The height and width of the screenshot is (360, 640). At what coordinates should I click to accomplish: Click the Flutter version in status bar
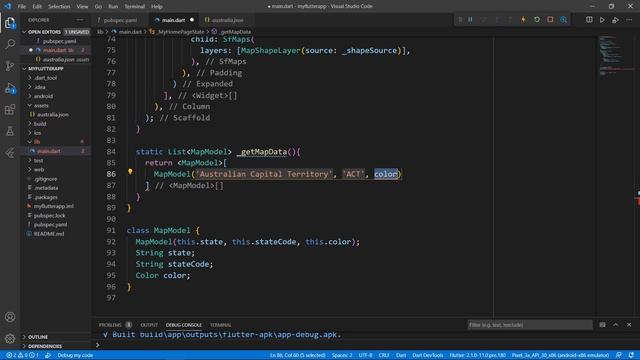click(x=478, y=355)
